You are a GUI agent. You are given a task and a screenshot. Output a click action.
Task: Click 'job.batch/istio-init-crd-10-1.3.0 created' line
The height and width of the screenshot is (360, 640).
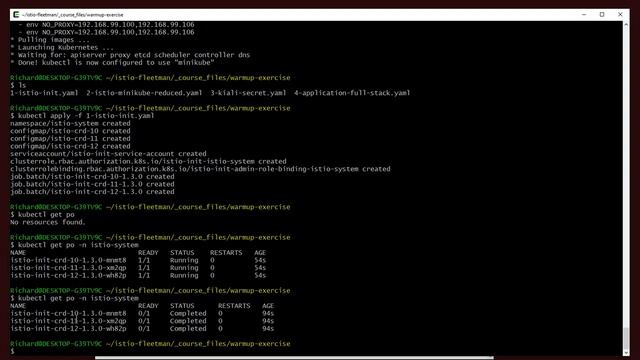coord(92,177)
